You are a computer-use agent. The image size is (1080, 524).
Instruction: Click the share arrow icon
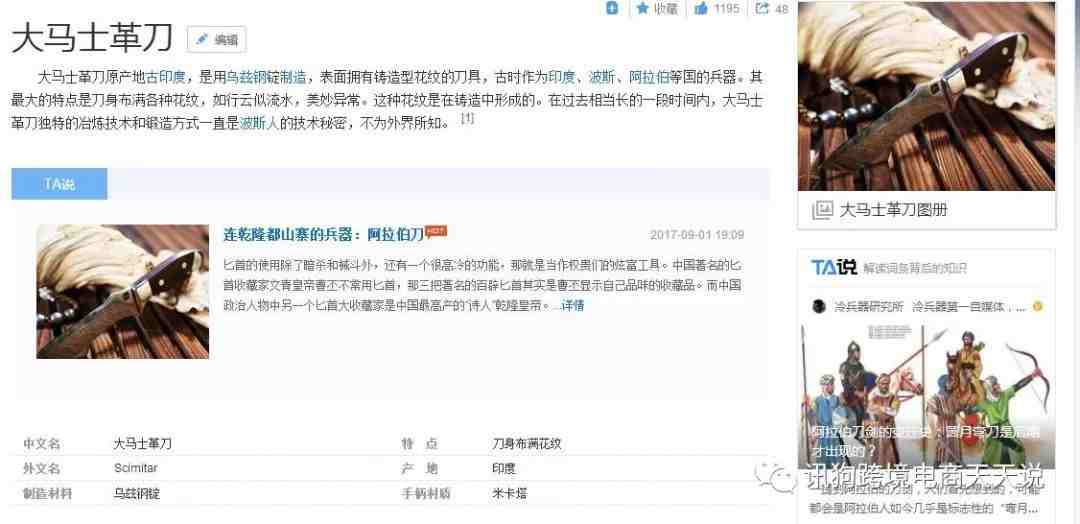pyautogui.click(x=762, y=8)
